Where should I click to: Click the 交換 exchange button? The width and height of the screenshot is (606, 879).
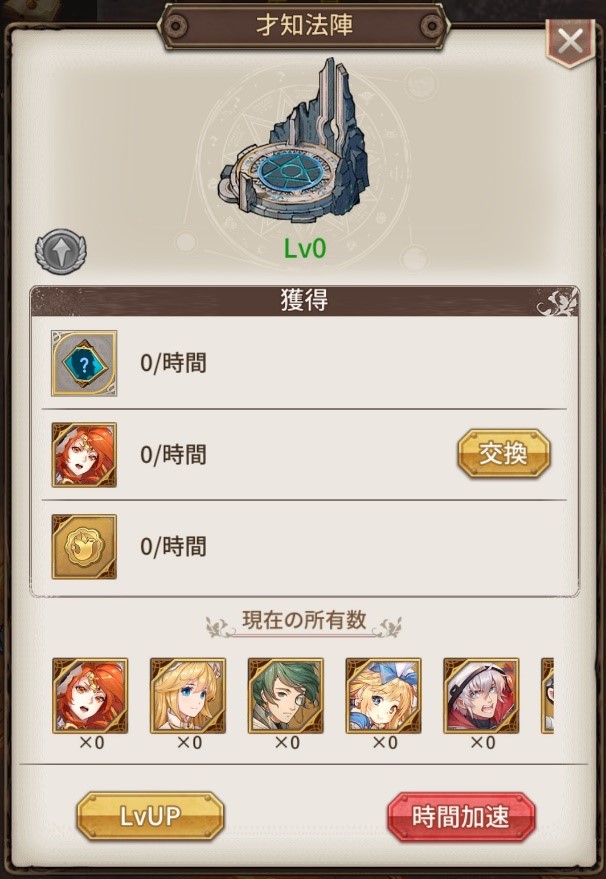(x=504, y=454)
